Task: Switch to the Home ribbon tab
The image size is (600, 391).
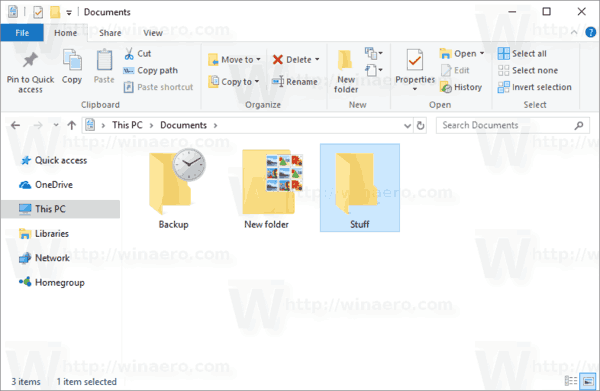Action: (x=65, y=33)
